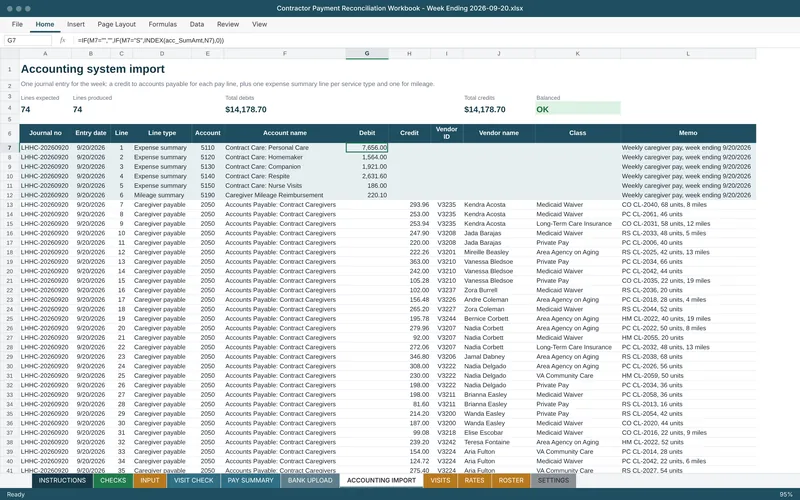
Task: Open the Data tab
Action: click(197, 24)
